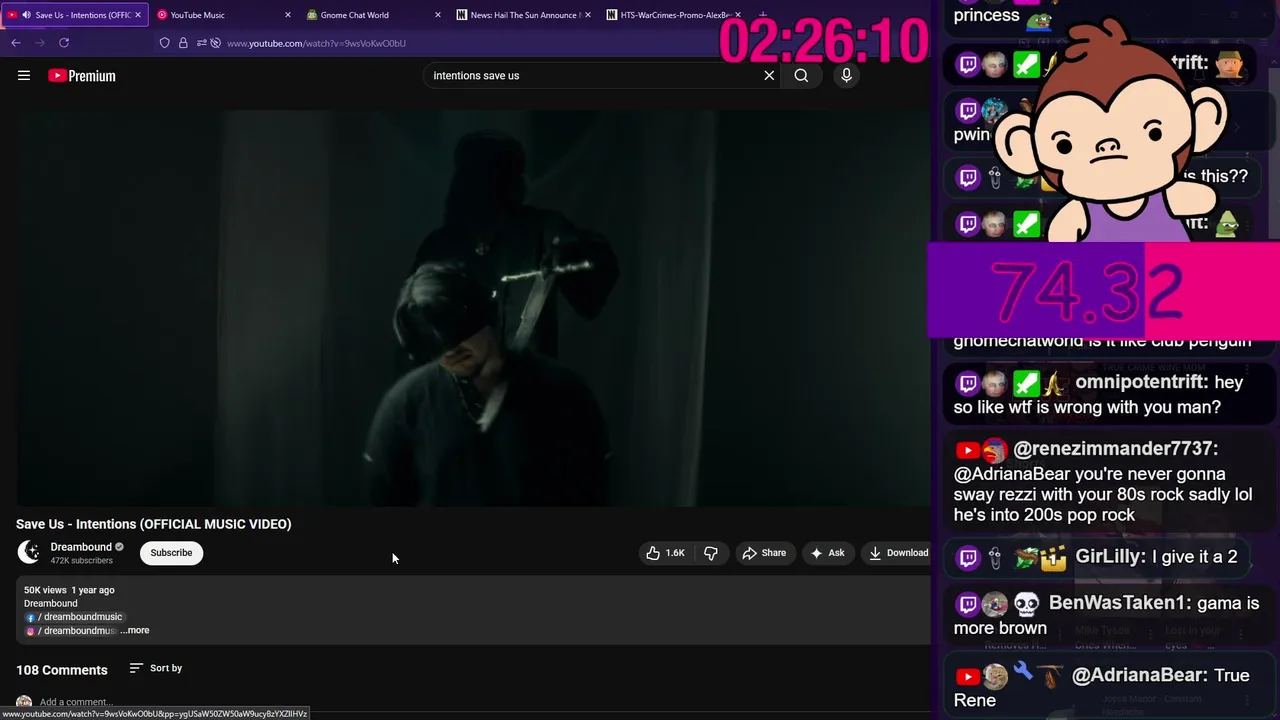Viewport: 1280px width, 720px height.
Task: Click @renezimmander7737's chat username
Action: [x=1115, y=449]
